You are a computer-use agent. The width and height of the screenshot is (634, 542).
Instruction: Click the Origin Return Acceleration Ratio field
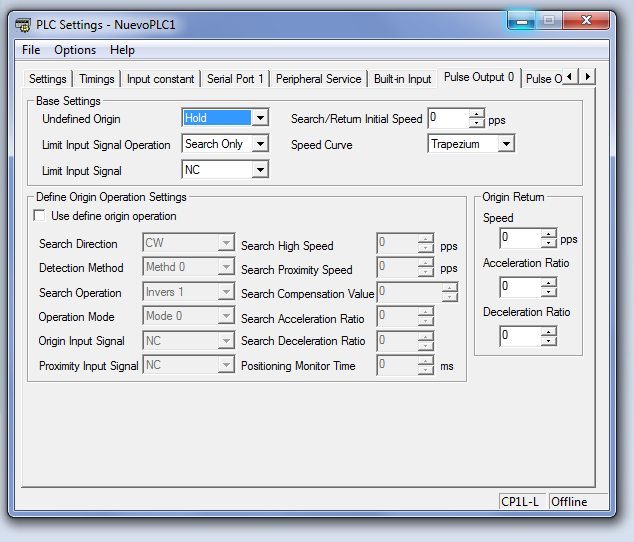pyautogui.click(x=521, y=287)
